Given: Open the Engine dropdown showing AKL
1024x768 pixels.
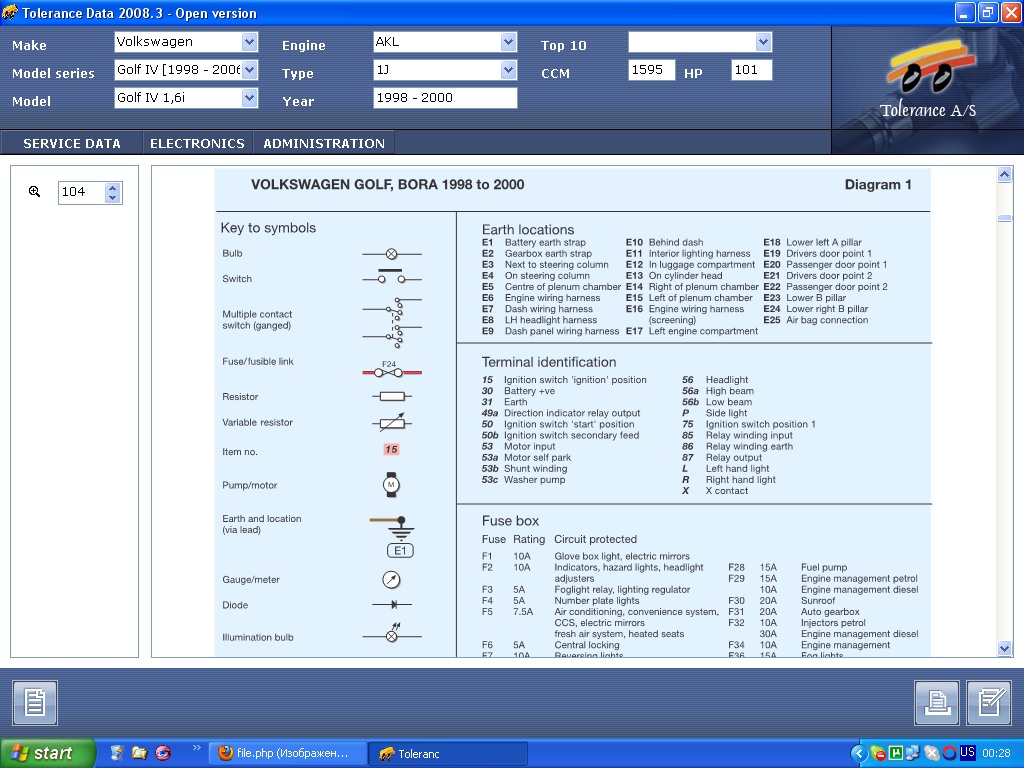Looking at the screenshot, I should click(508, 42).
